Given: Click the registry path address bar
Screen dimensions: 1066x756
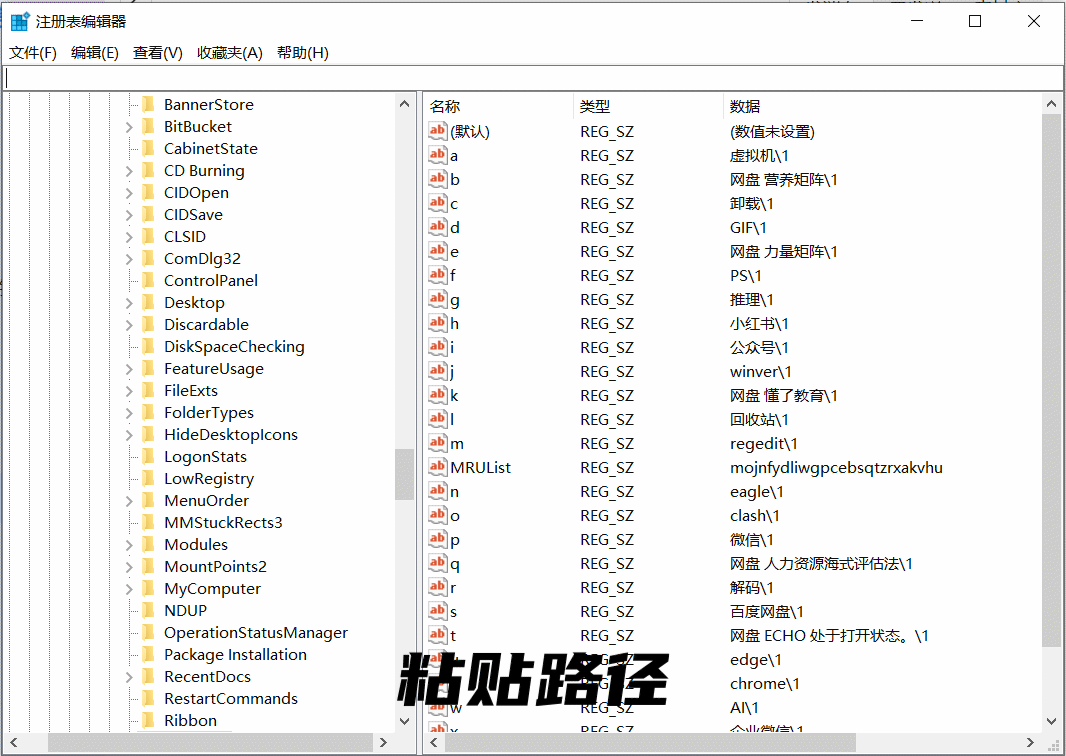Looking at the screenshot, I should click(x=532, y=78).
